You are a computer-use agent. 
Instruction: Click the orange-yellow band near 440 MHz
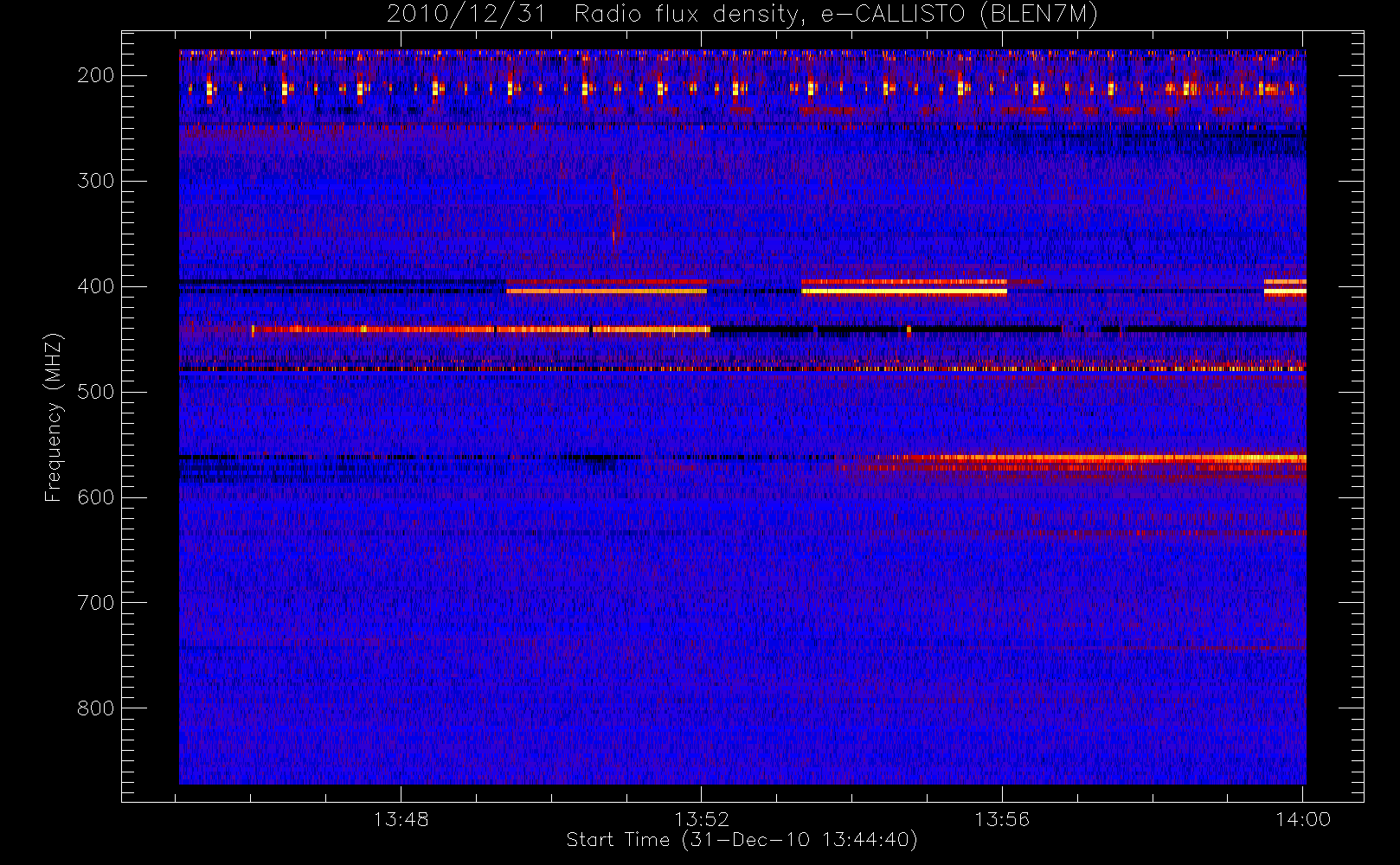click(480, 329)
